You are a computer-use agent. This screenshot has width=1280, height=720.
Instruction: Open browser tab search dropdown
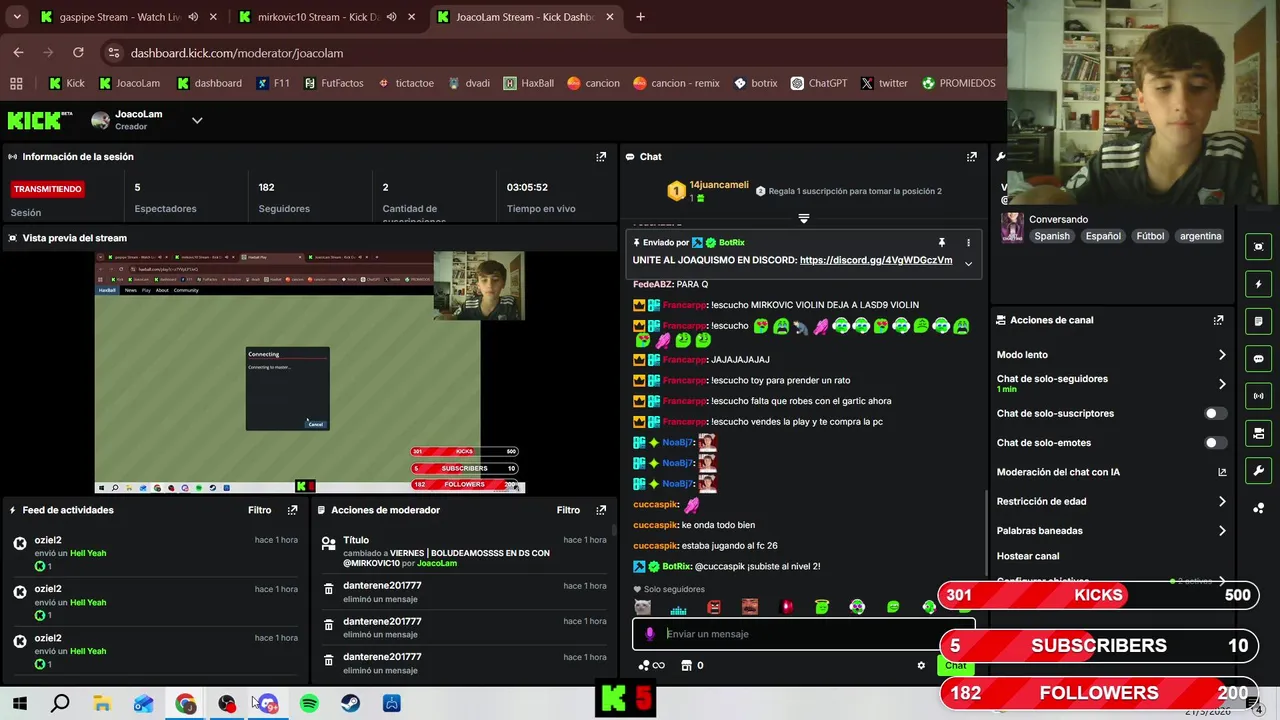tap(17, 17)
